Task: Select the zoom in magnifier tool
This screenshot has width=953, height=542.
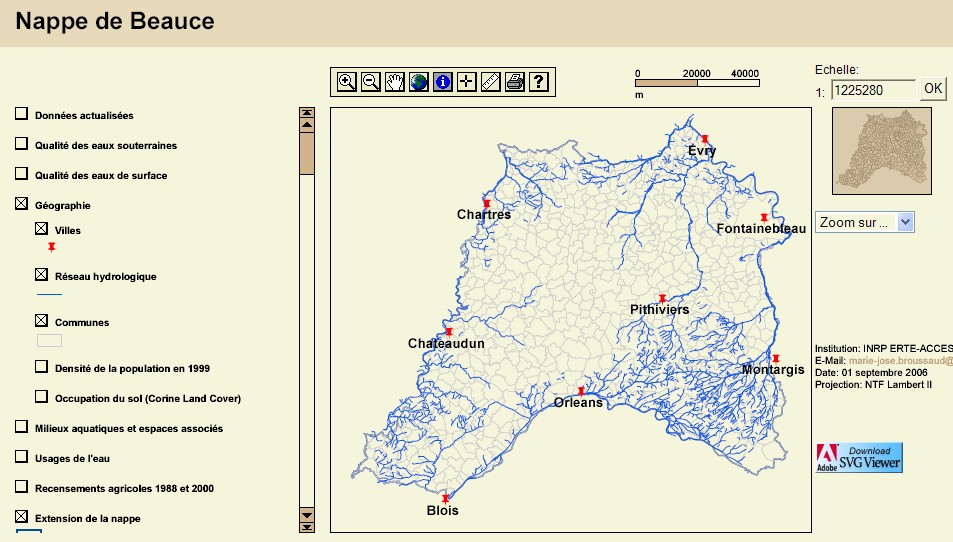Action: [346, 82]
